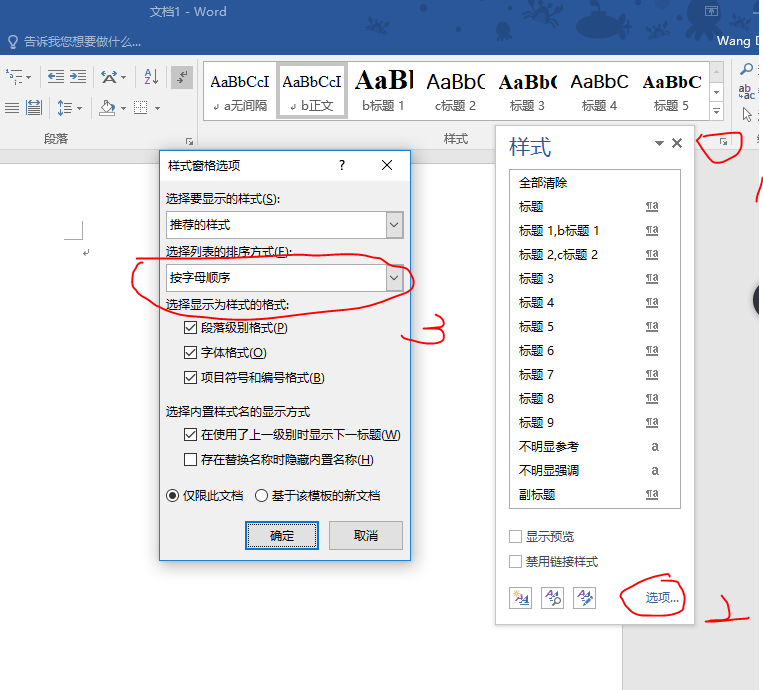Close the Styles pane

(x=677, y=143)
